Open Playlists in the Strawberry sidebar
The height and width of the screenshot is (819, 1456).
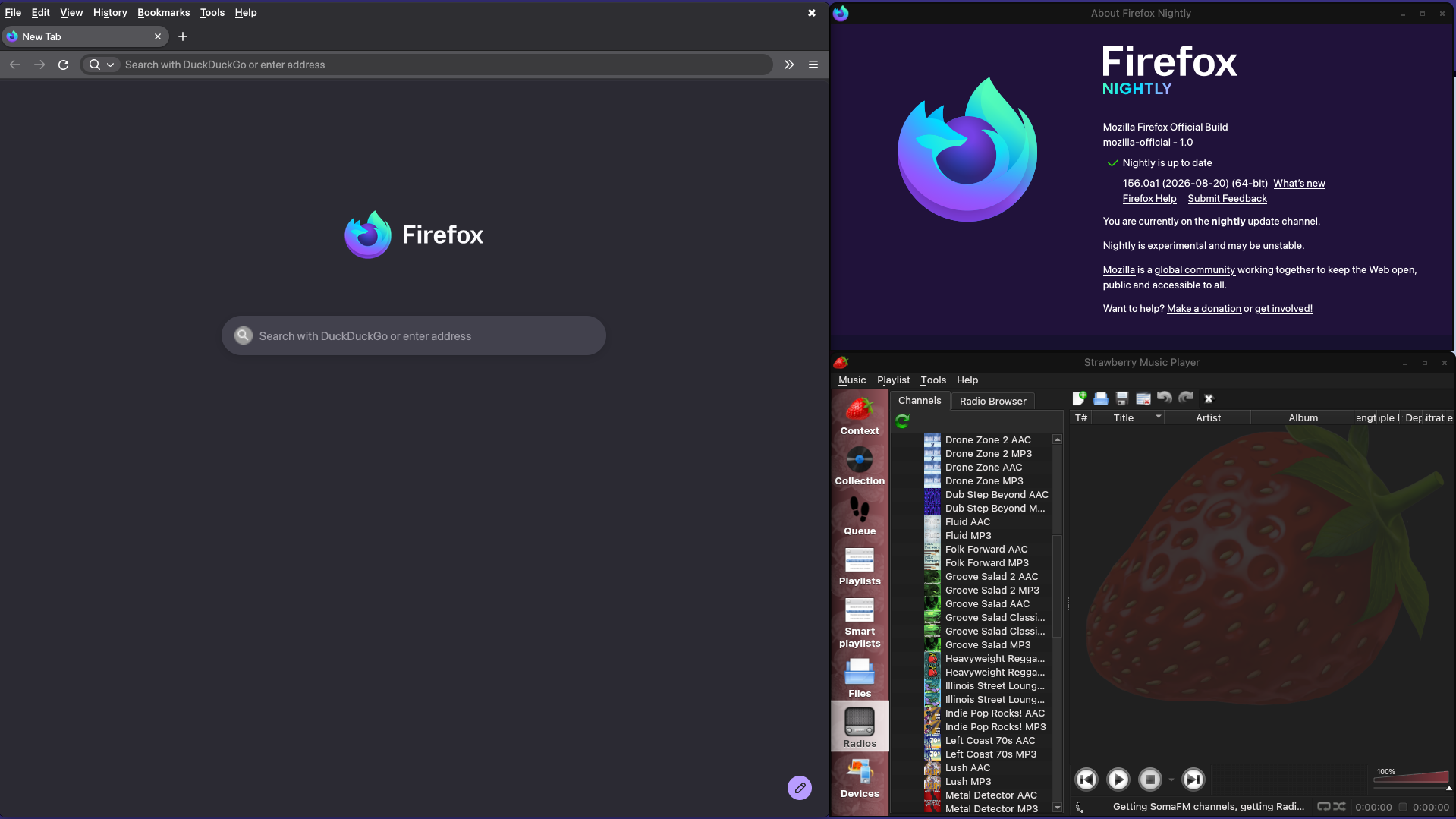click(x=860, y=565)
